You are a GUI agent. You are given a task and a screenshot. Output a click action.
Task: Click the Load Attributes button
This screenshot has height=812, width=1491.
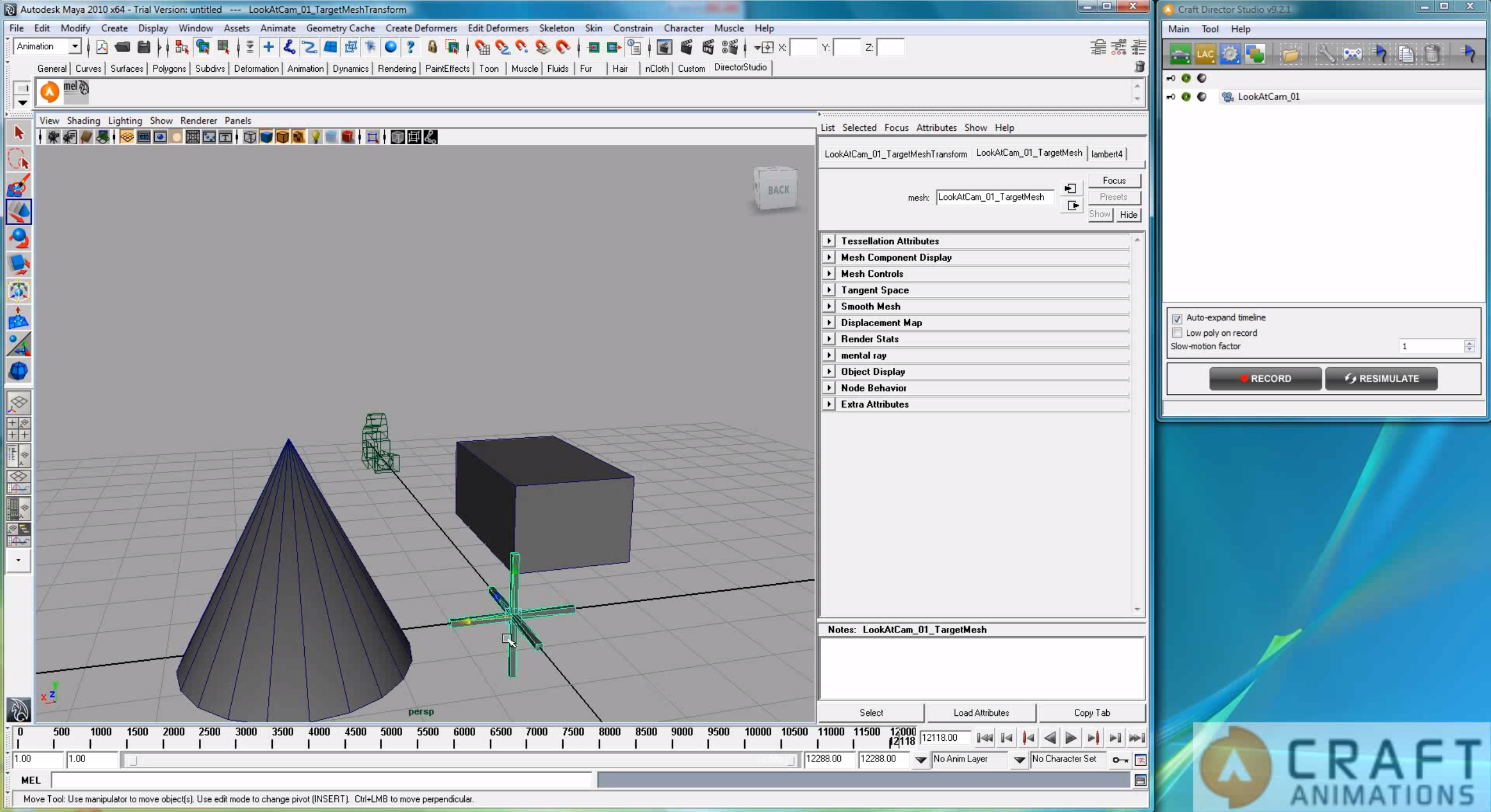coord(980,713)
